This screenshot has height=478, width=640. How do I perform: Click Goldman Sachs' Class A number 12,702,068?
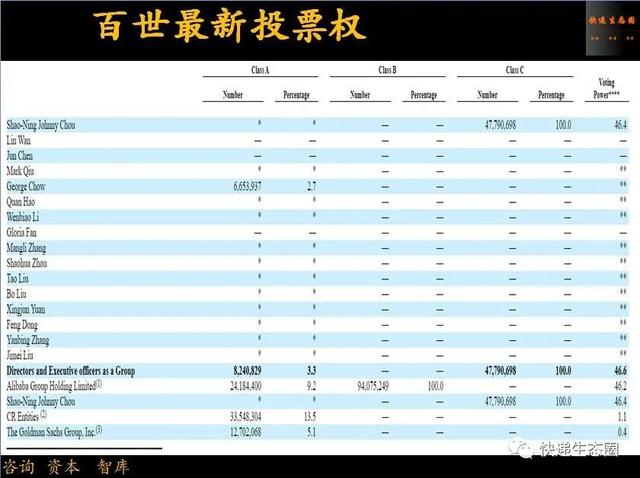pyautogui.click(x=246, y=432)
